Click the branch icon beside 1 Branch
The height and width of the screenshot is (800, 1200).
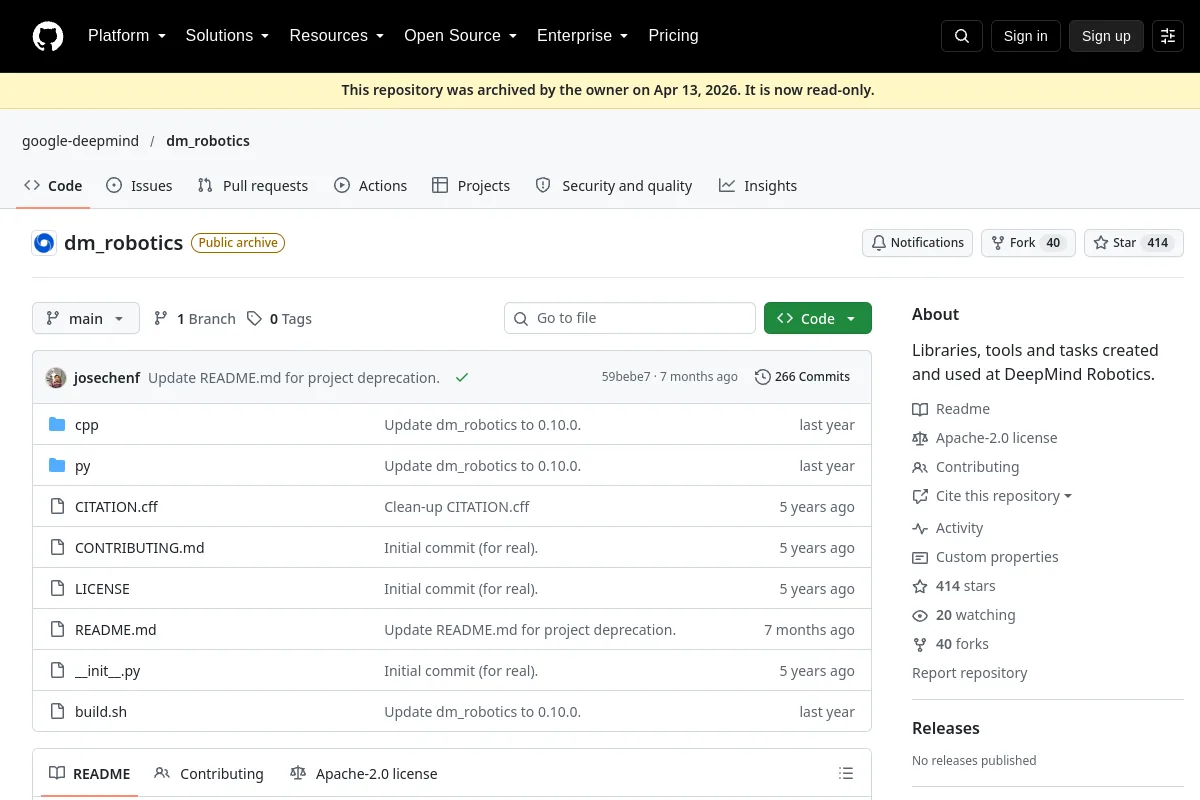[161, 318]
